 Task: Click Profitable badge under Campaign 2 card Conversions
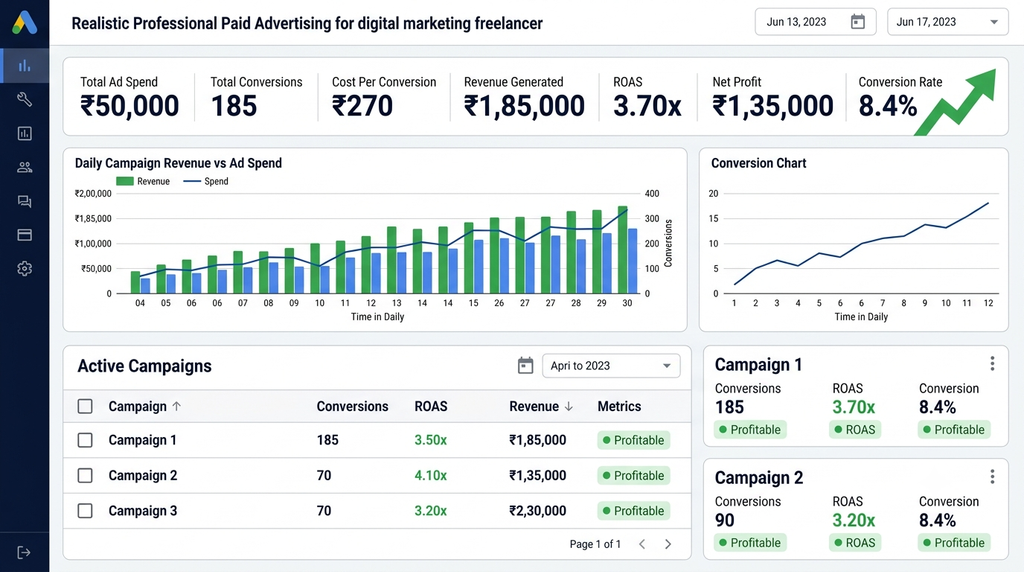click(750, 543)
